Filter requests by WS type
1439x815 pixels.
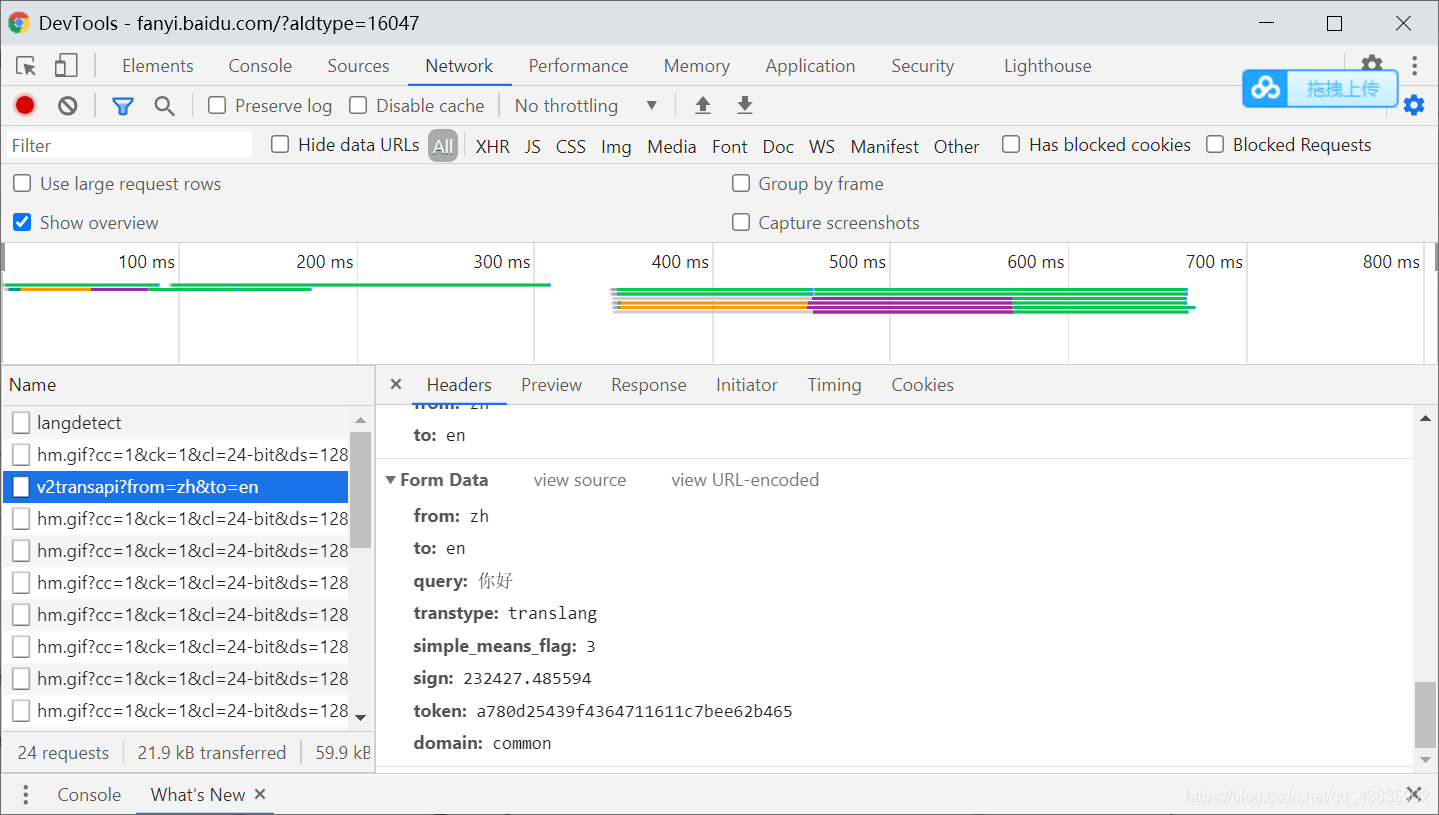821,146
